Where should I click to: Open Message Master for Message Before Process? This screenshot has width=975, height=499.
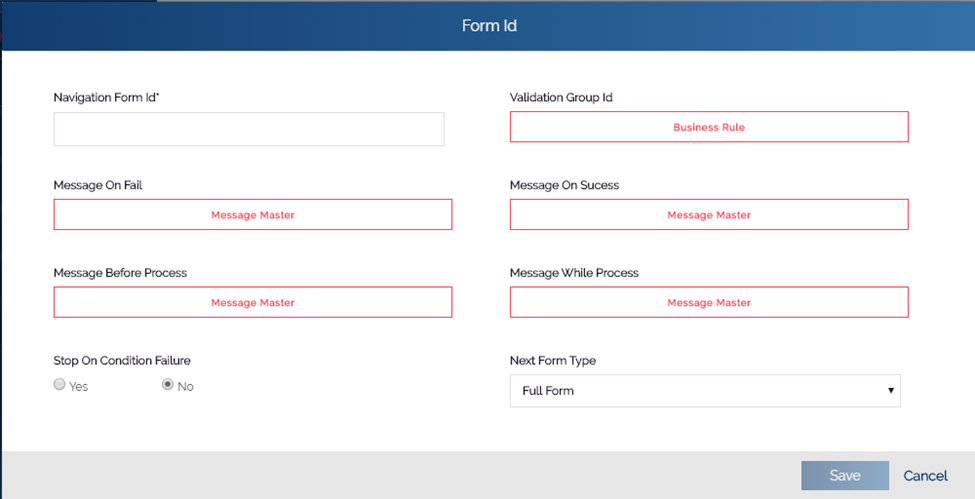252,302
